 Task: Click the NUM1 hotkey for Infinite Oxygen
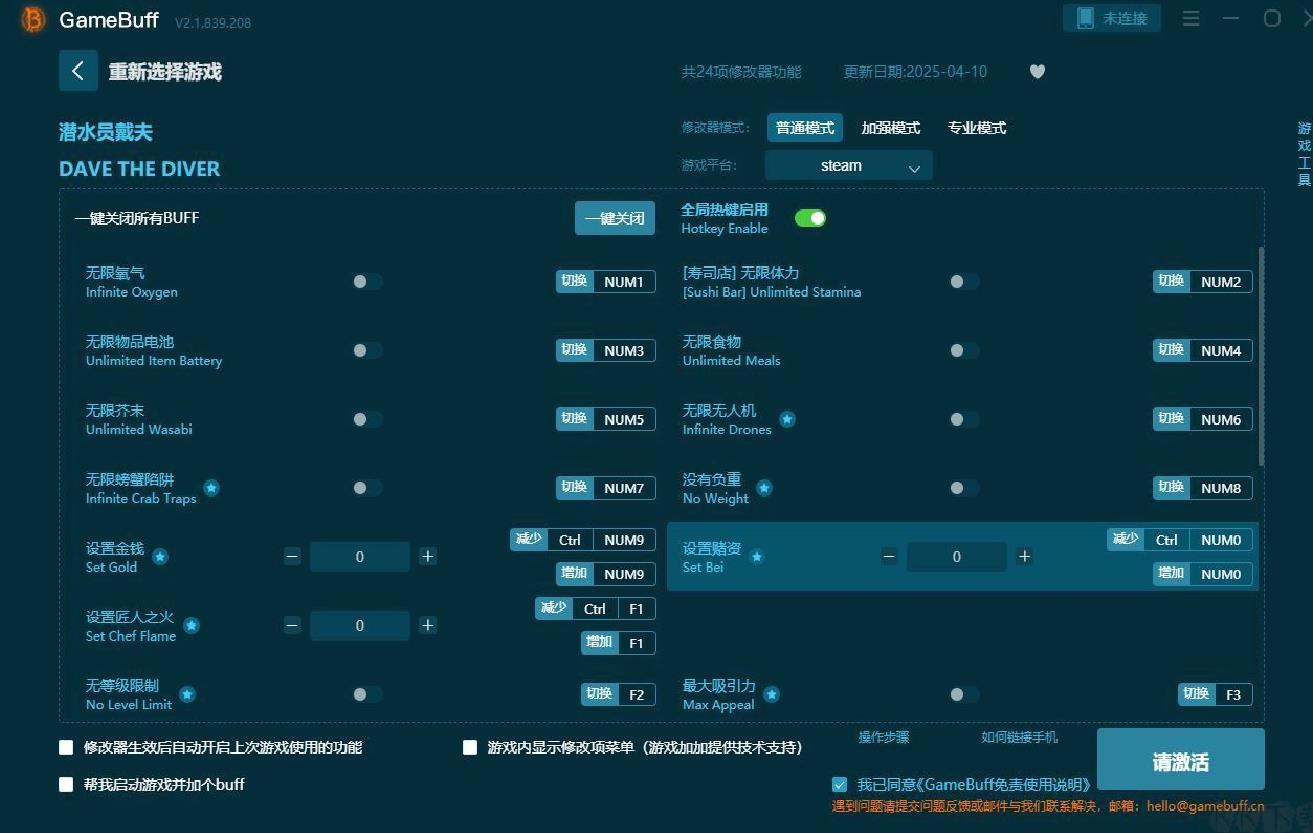(x=624, y=282)
